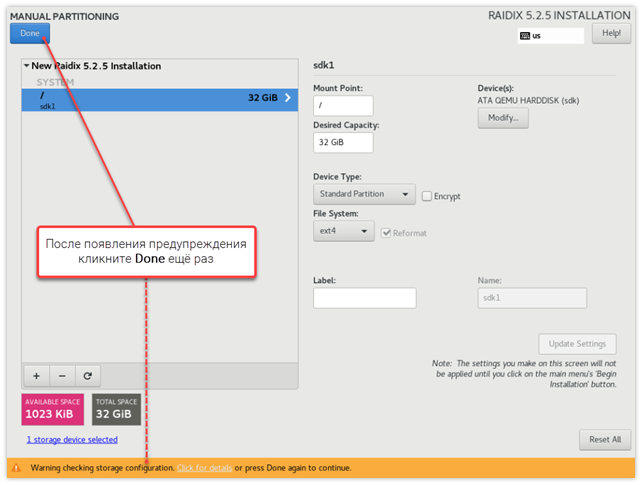Open the File System ext4 dropdown

[344, 231]
